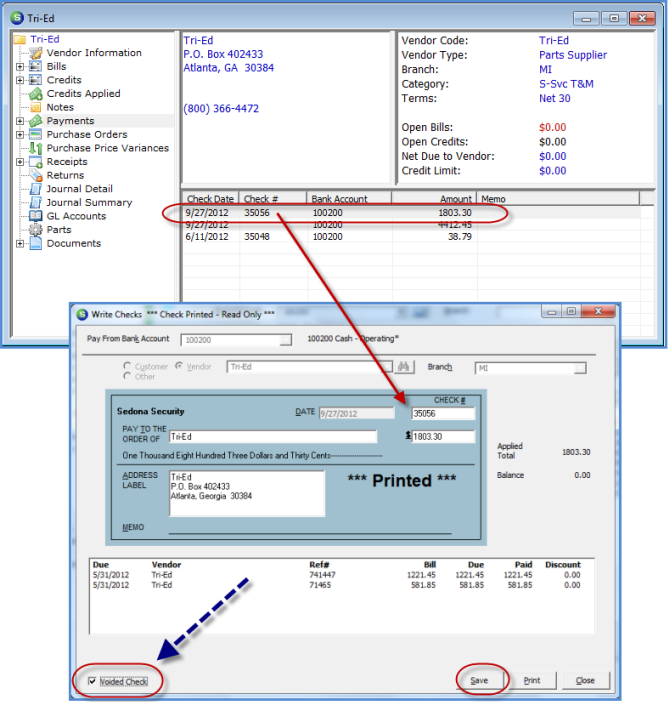This screenshot has height=702, width=668.
Task: Click the Parts gear icon
Action: tap(36, 230)
